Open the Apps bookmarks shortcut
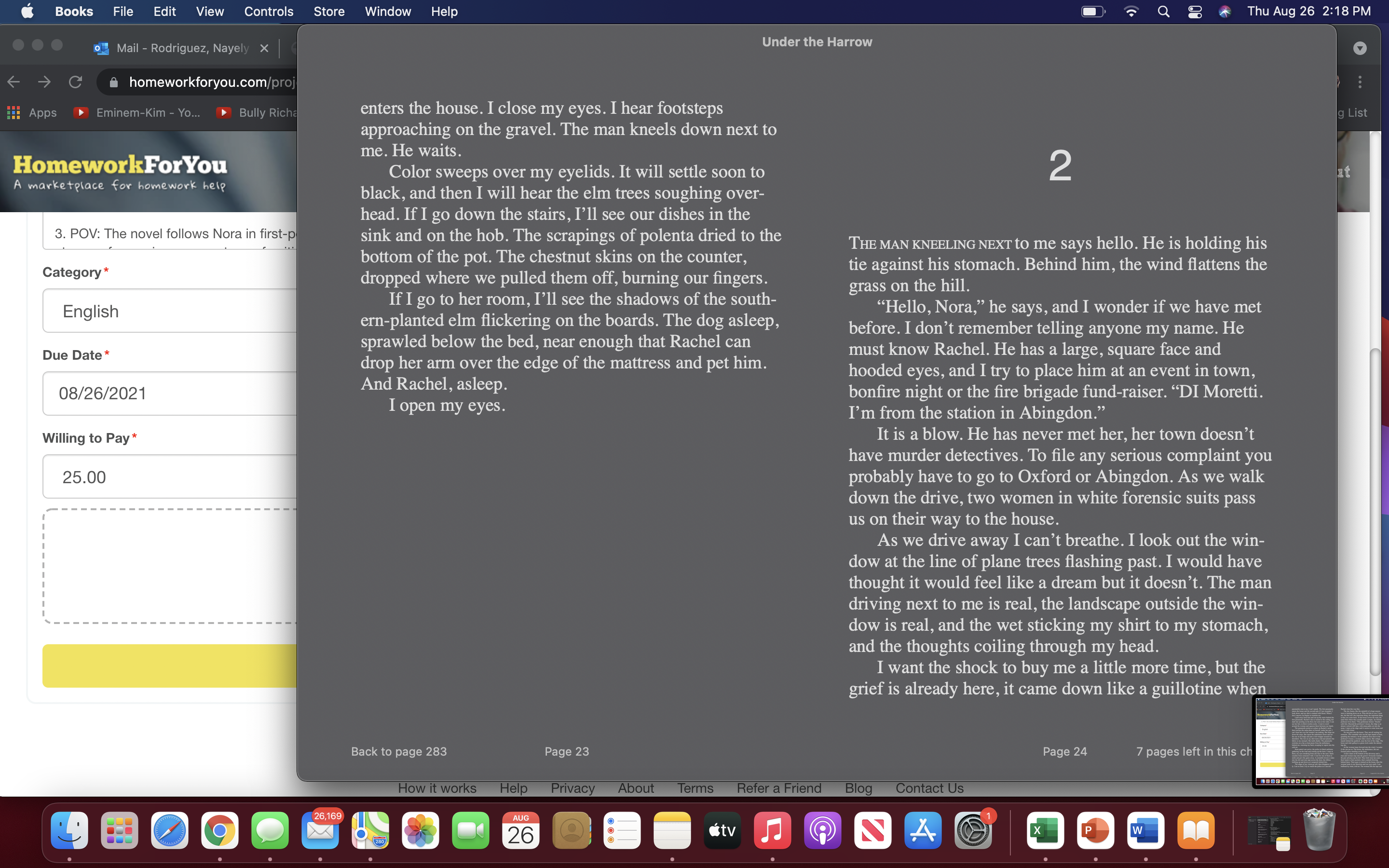 31,112
